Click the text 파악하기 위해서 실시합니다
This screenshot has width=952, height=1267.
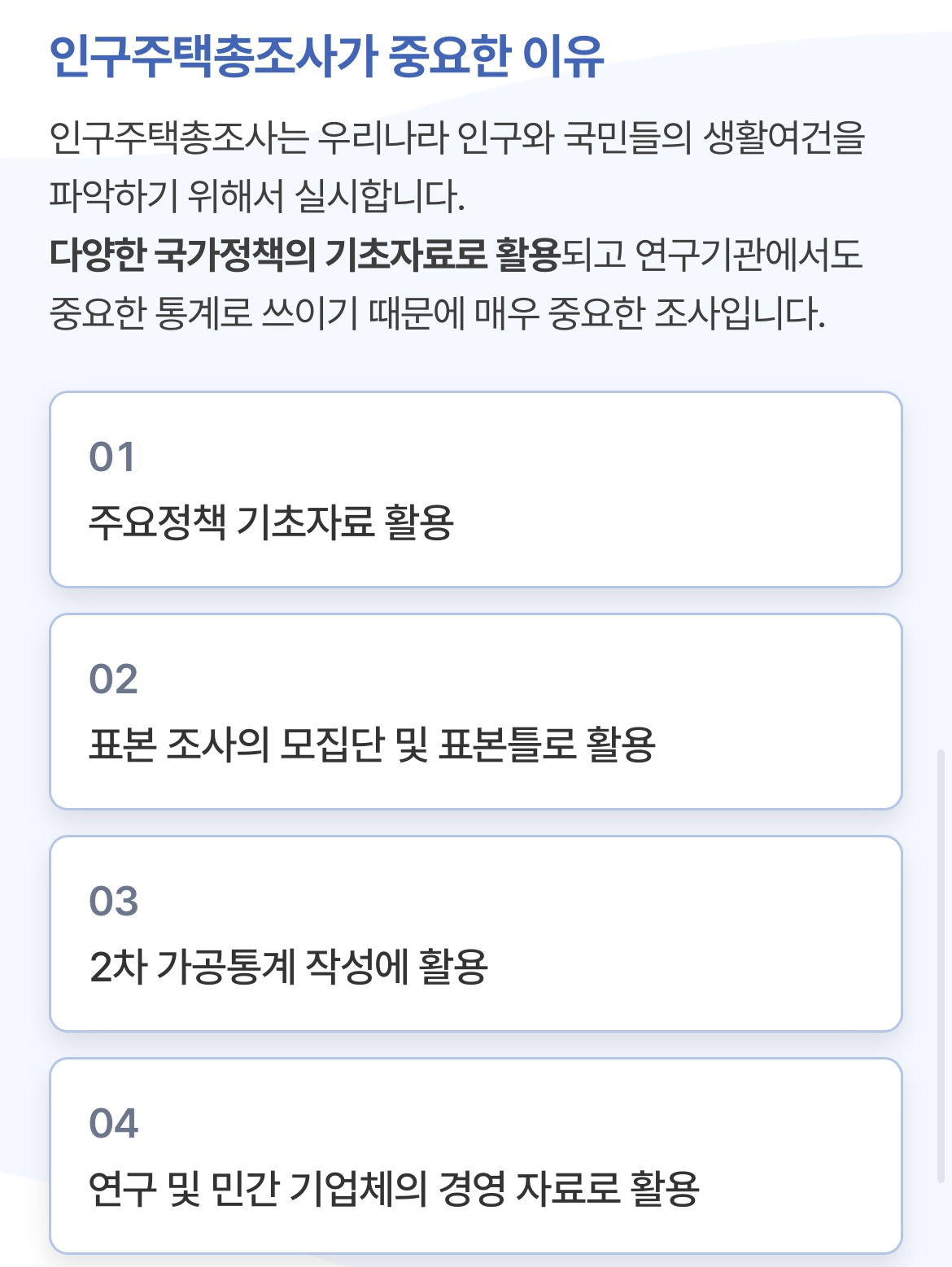pos(256,196)
